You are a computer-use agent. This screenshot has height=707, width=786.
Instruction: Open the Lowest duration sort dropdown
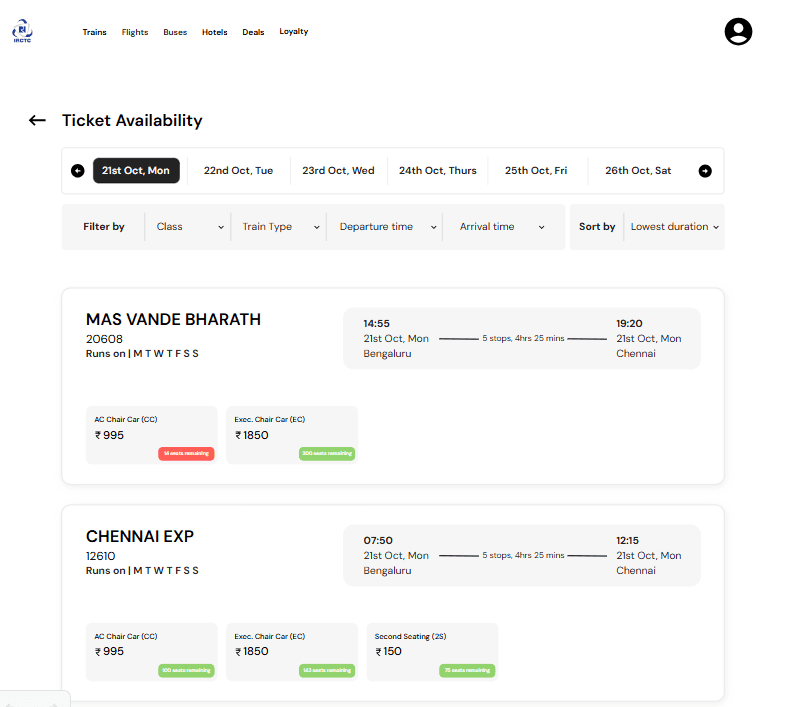pyautogui.click(x=674, y=227)
